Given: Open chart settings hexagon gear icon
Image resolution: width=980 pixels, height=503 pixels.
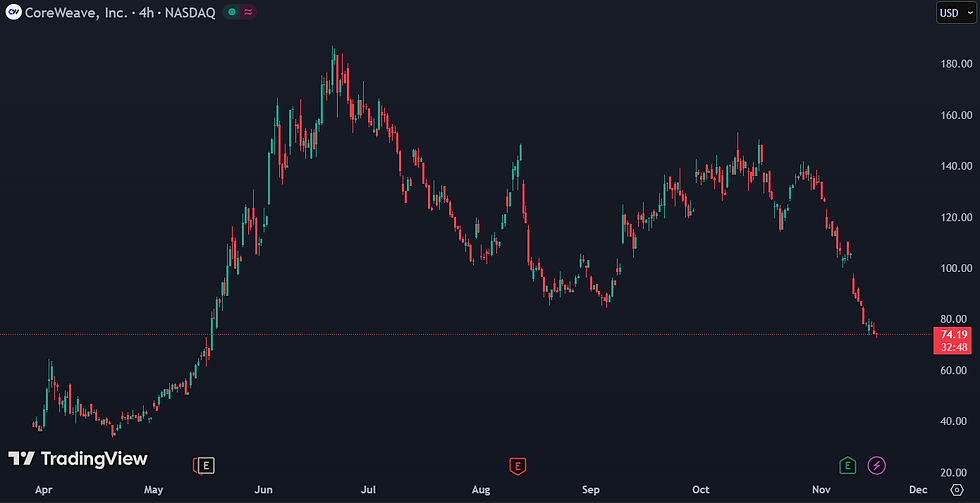Looking at the screenshot, I should tap(957, 489).
